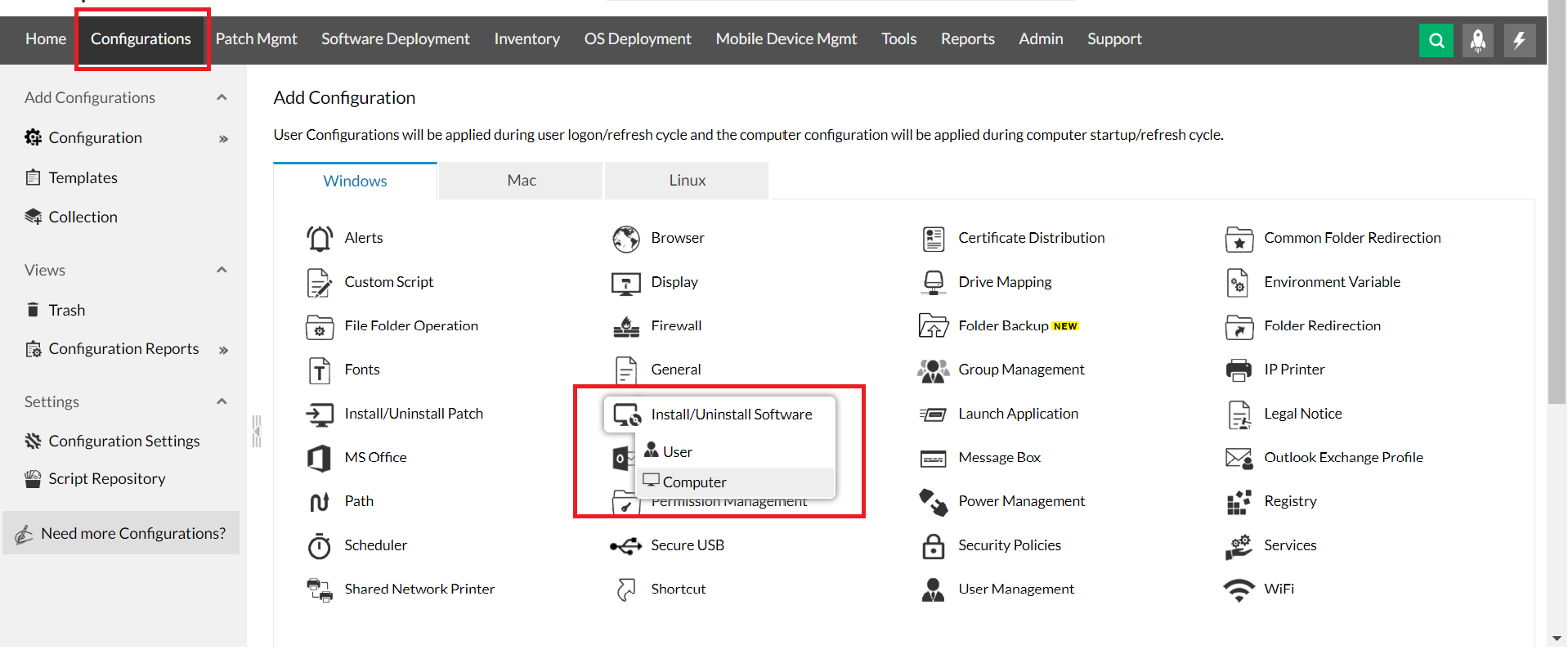This screenshot has width=1568, height=659.
Task: Click the MS Office icon
Action: tap(320, 458)
